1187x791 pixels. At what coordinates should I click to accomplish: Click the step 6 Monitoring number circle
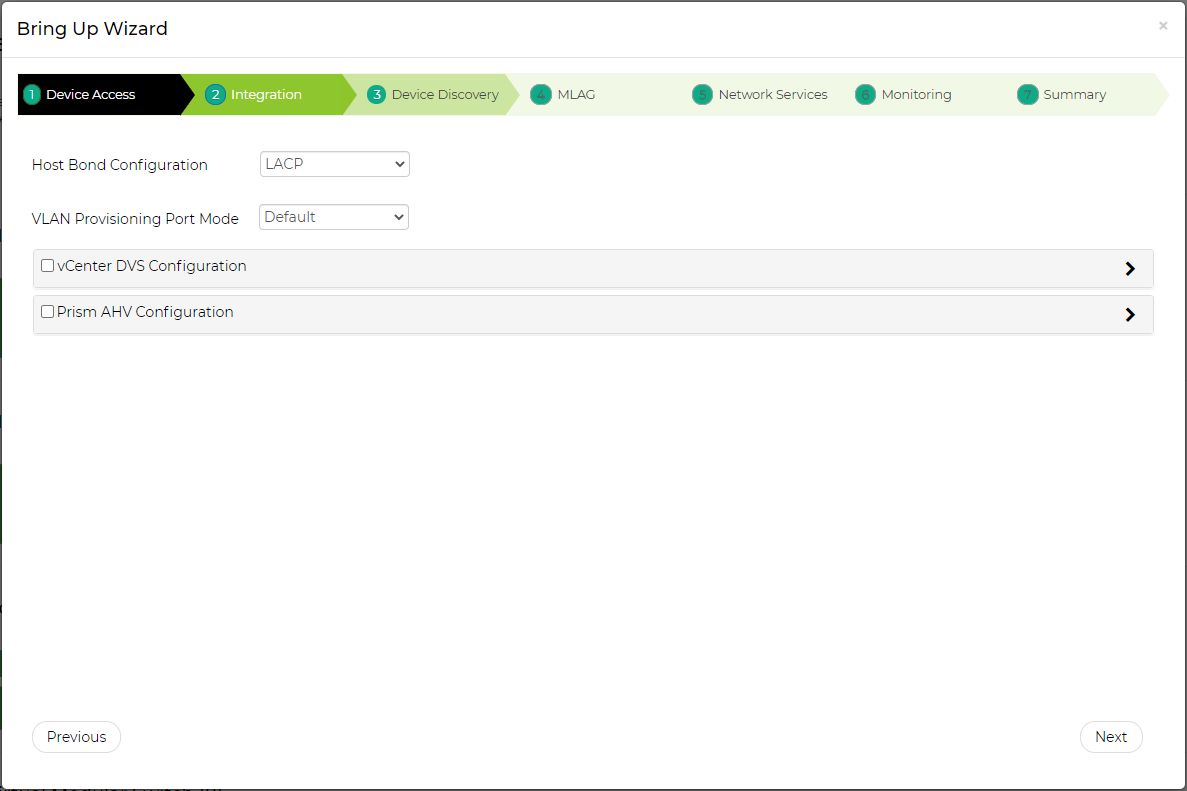pyautogui.click(x=865, y=95)
